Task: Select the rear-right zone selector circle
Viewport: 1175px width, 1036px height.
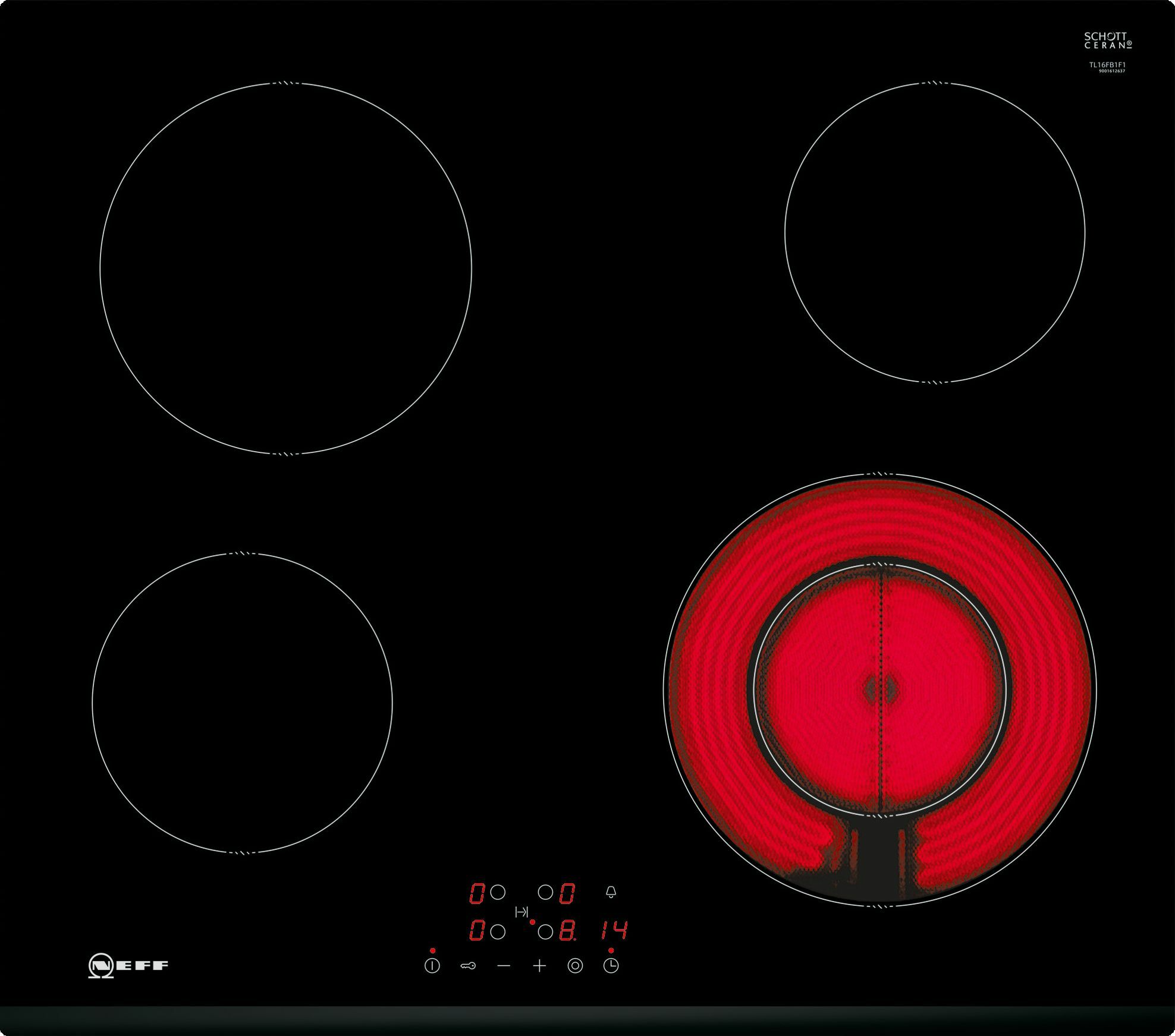Action: coord(545,892)
